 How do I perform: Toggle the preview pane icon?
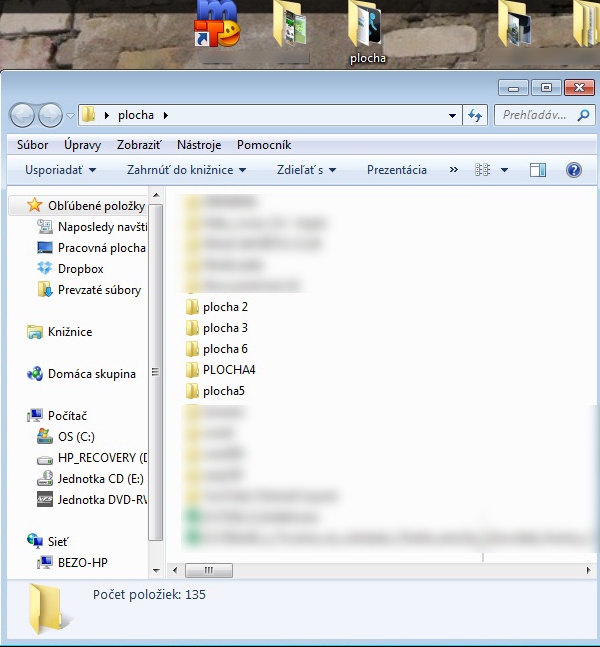[538, 170]
